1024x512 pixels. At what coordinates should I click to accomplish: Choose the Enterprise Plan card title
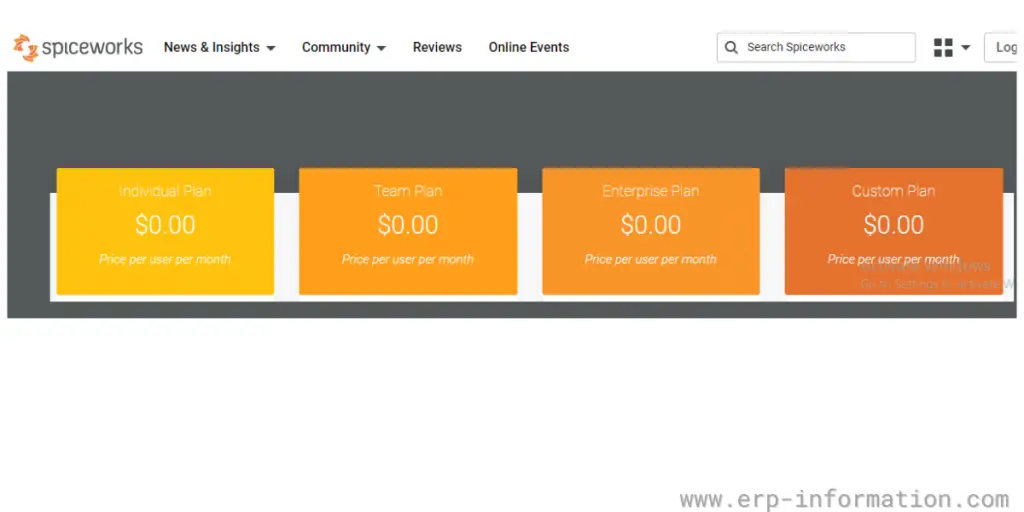pos(650,191)
